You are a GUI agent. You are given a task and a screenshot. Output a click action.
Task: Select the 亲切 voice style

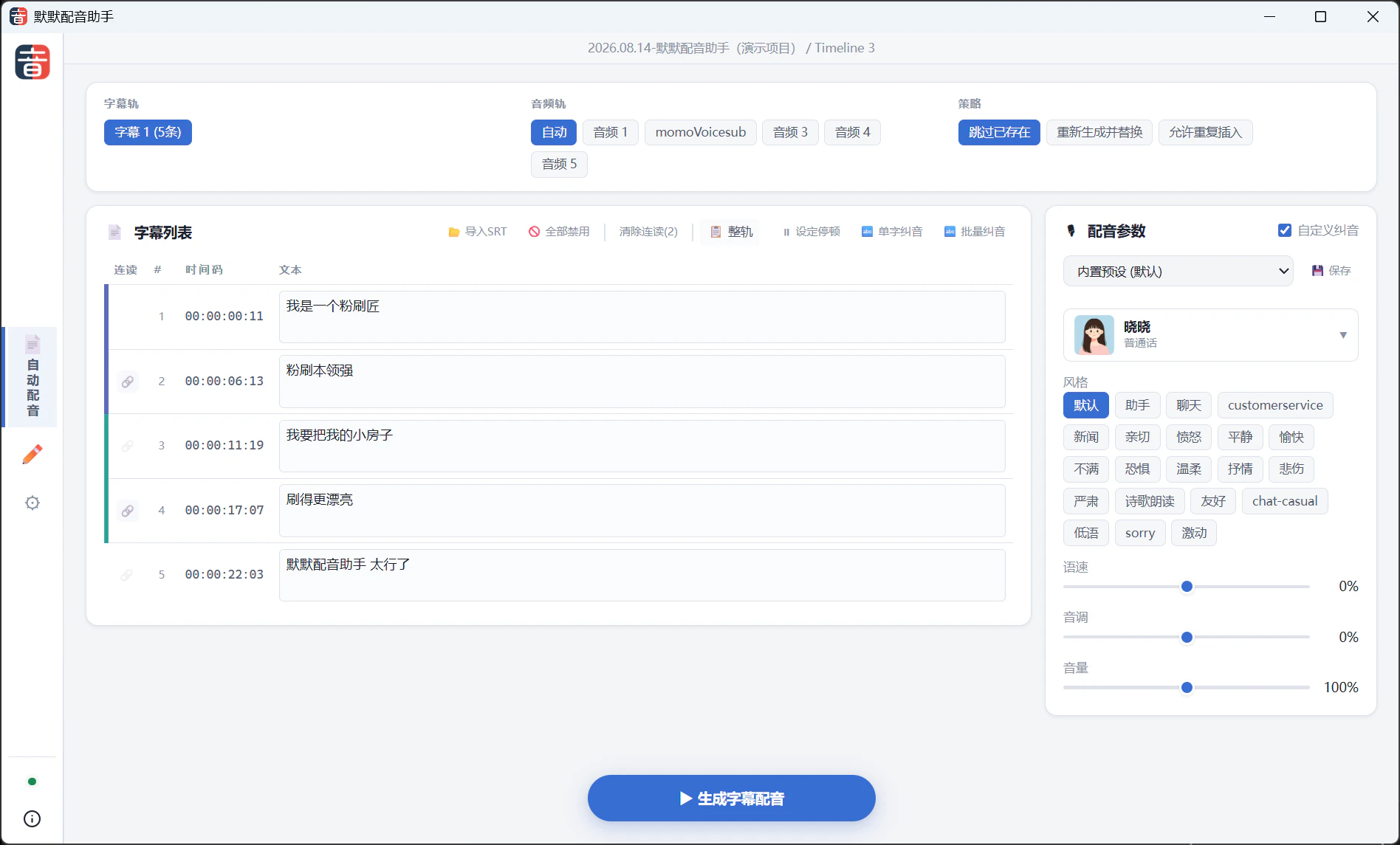tap(1137, 437)
